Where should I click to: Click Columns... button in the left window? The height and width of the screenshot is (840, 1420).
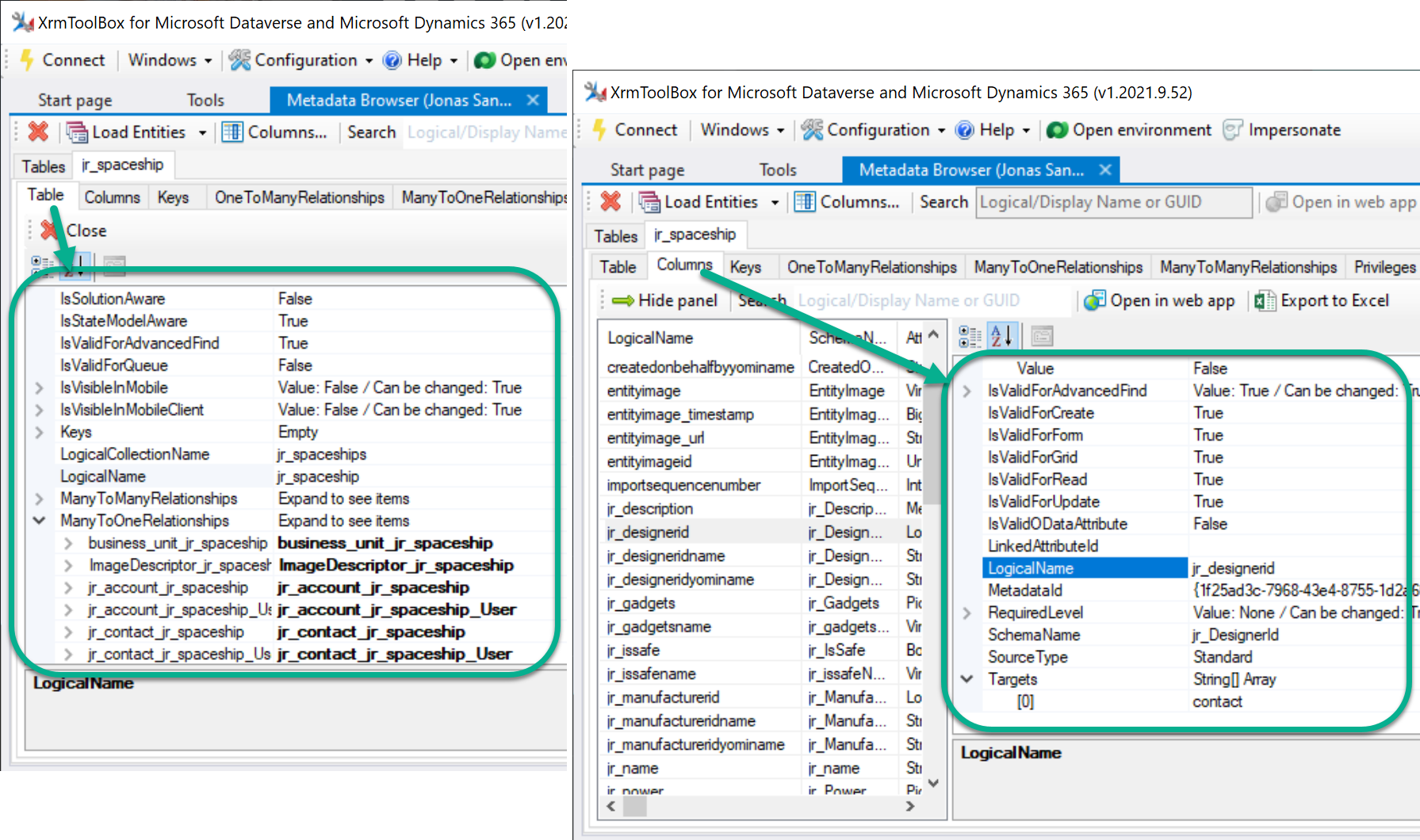pos(274,132)
